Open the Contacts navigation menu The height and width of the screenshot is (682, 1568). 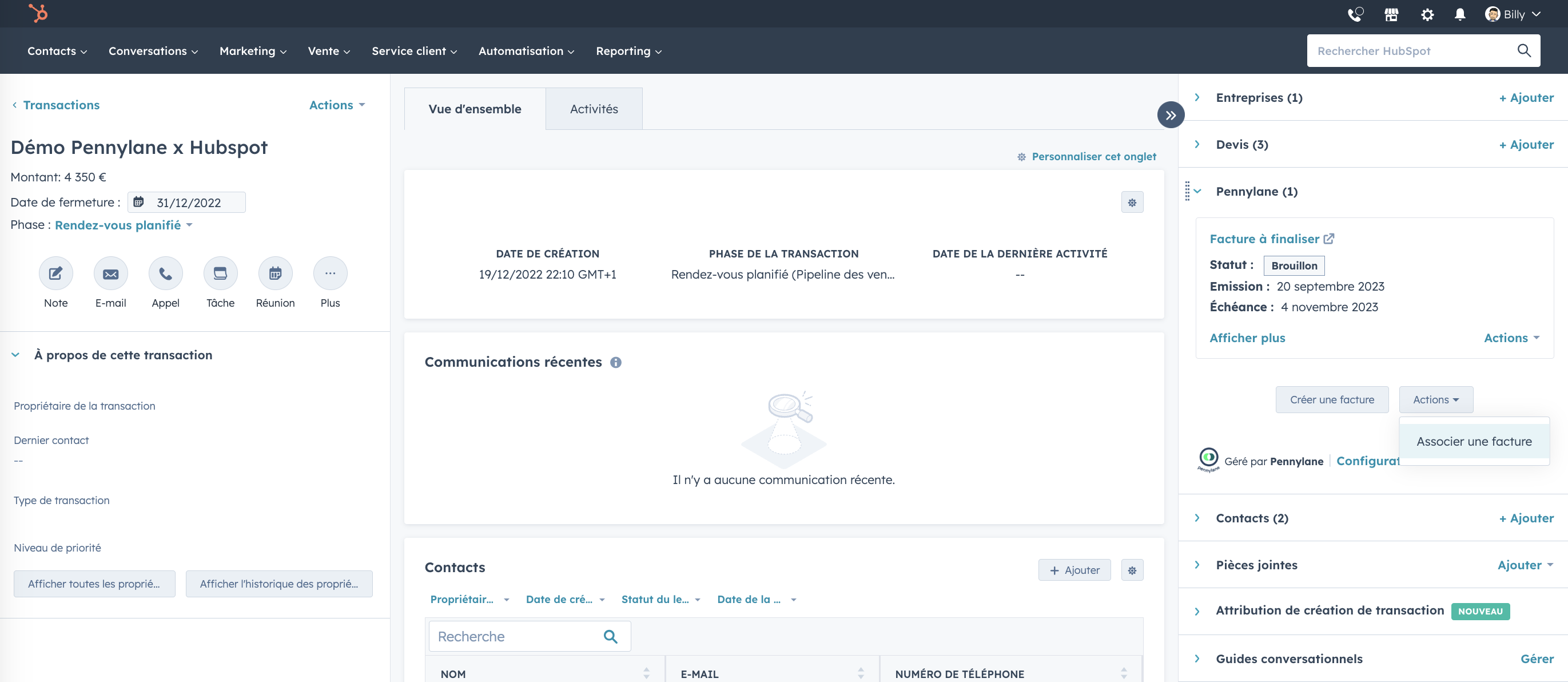point(57,51)
